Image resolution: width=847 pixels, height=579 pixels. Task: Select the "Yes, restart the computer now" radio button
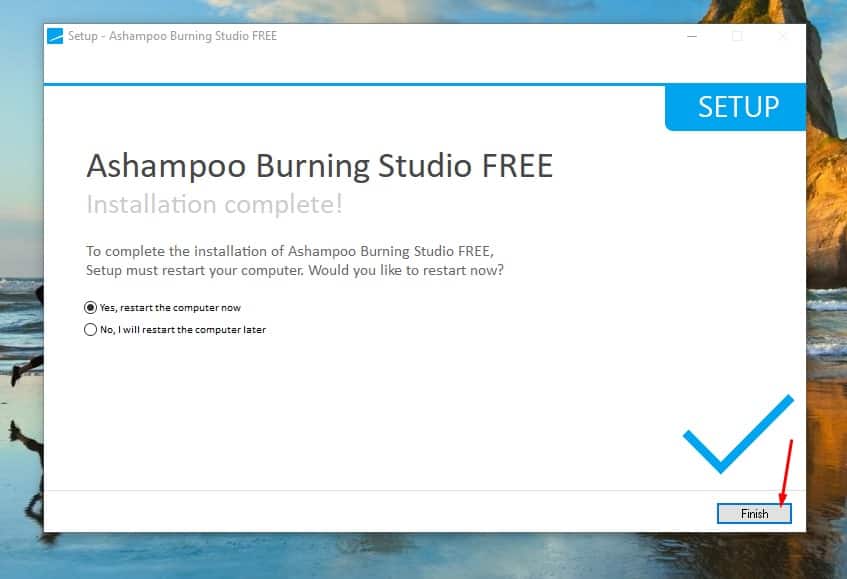click(x=91, y=308)
